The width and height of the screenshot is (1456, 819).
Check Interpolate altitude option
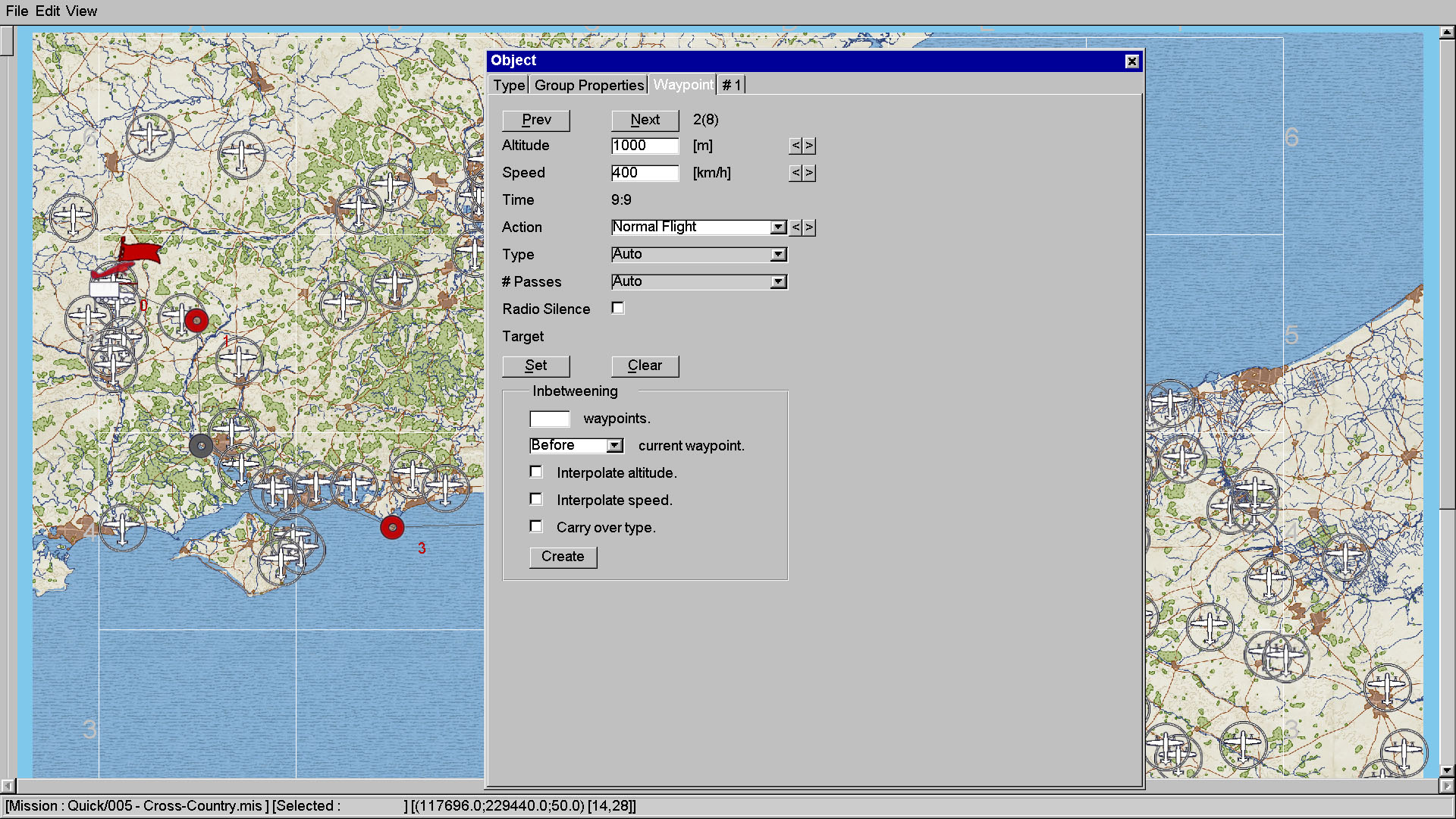coord(536,472)
